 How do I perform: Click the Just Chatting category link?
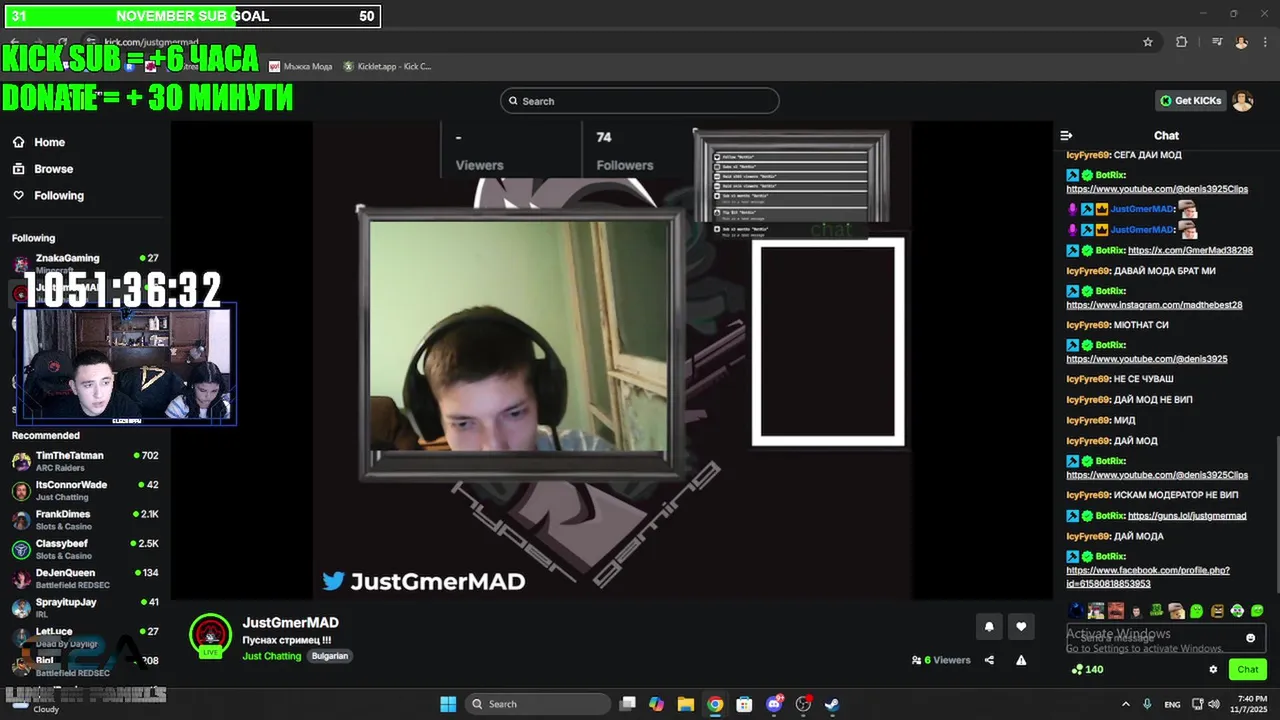point(271,656)
